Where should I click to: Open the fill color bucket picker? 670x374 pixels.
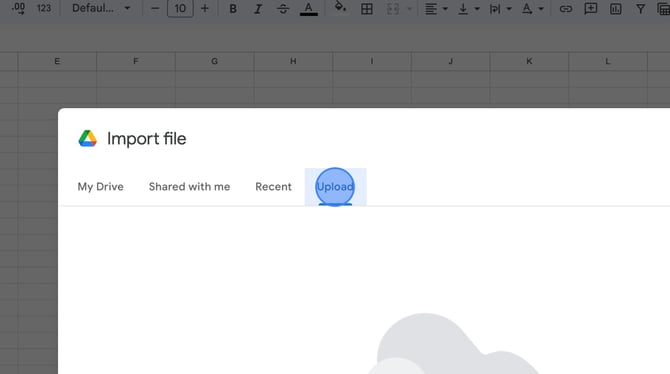point(340,8)
